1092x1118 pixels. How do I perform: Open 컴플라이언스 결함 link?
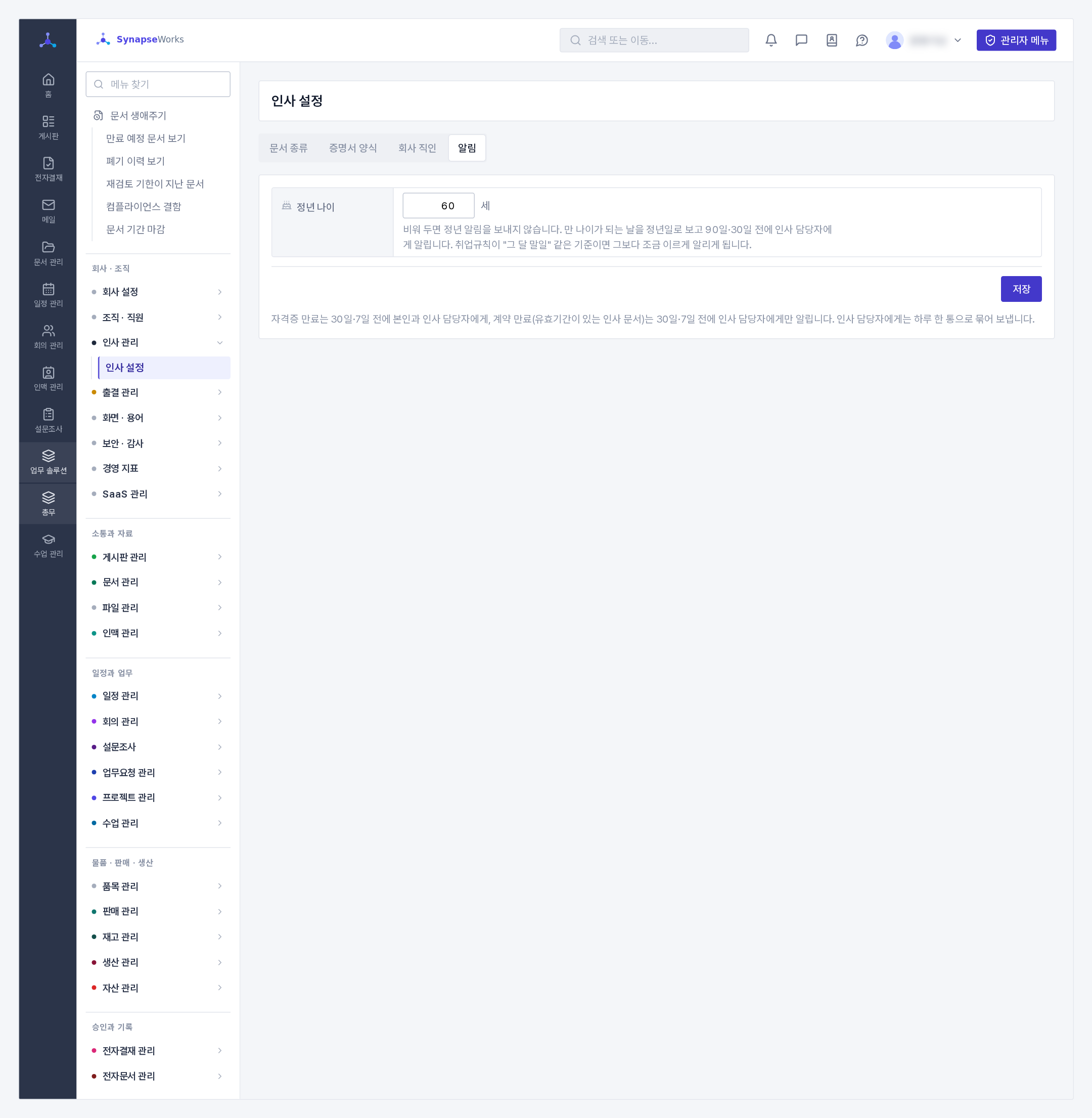click(144, 206)
